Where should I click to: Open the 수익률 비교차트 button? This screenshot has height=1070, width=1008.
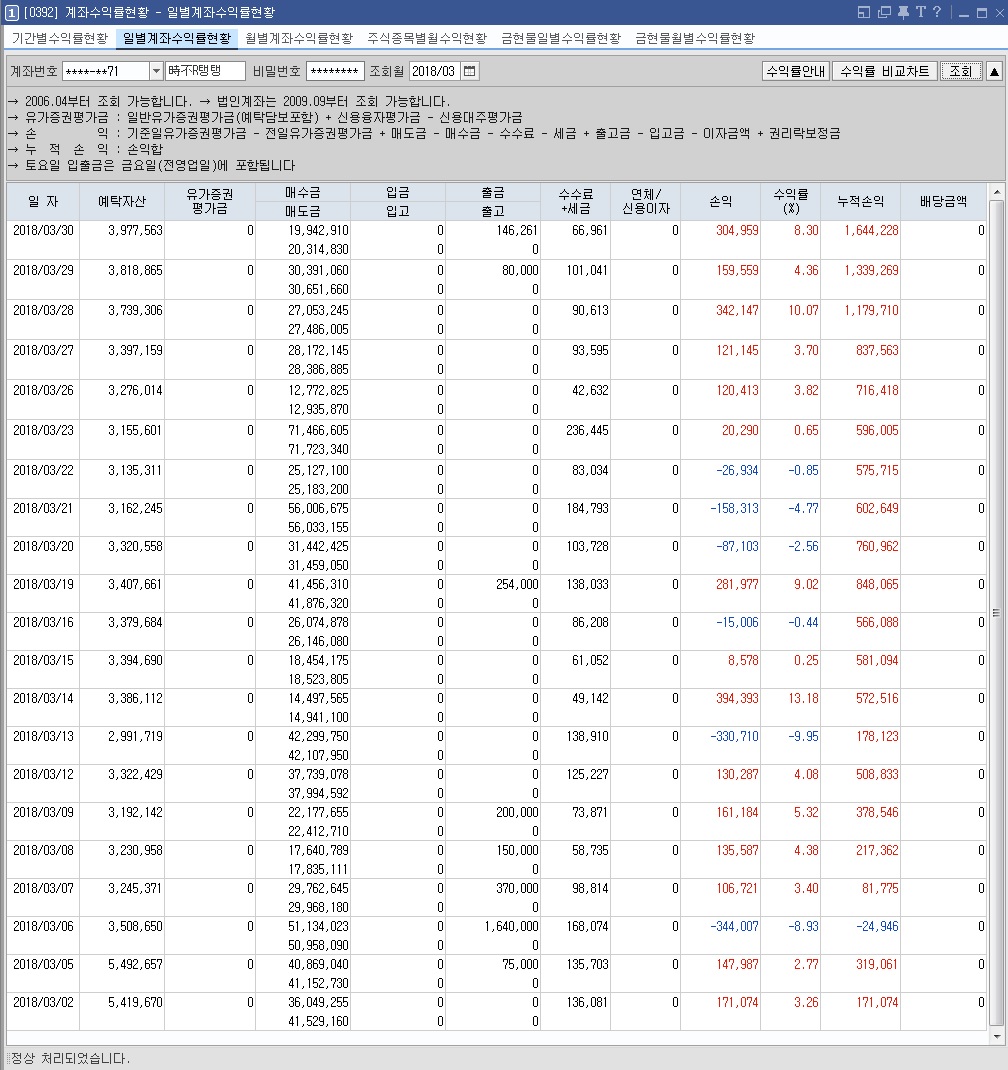[x=885, y=71]
